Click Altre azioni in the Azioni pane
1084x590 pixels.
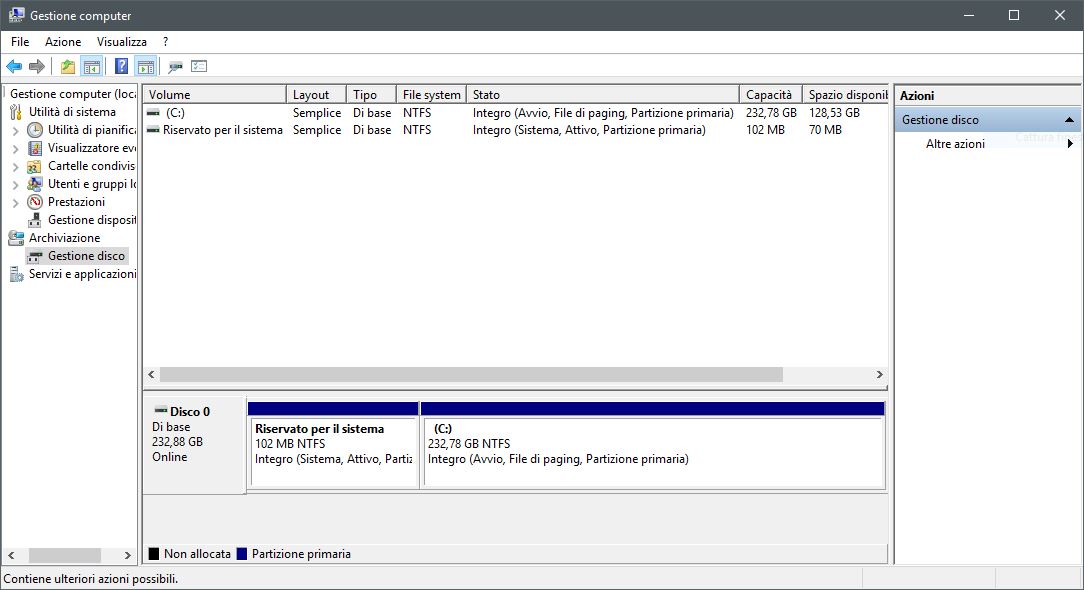click(955, 143)
